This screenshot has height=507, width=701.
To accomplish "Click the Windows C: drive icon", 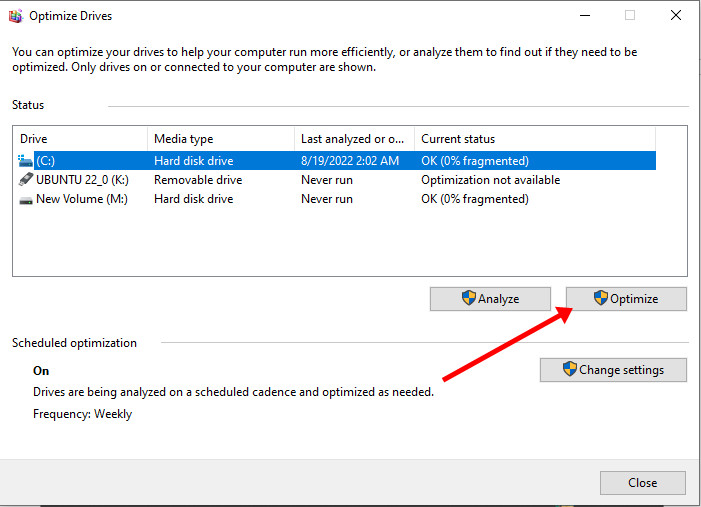I will click(x=25, y=161).
